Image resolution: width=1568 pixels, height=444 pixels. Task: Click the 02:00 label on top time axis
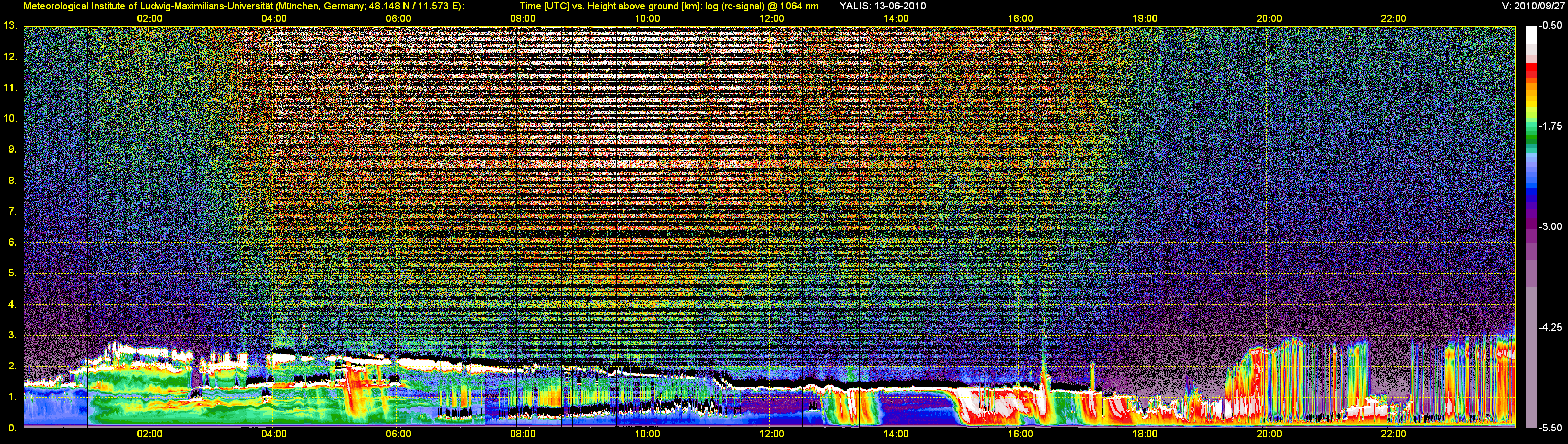pos(149,18)
